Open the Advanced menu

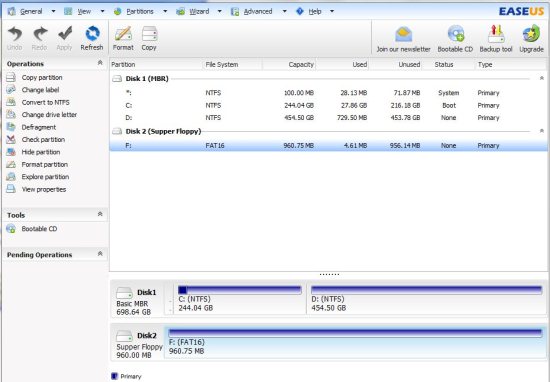[258, 12]
